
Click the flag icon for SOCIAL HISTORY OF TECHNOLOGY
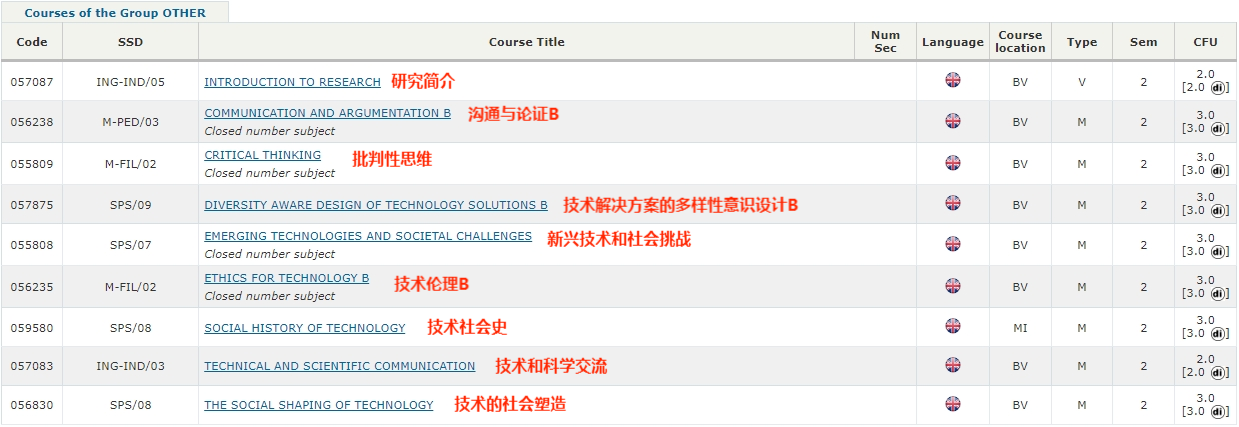coord(953,326)
